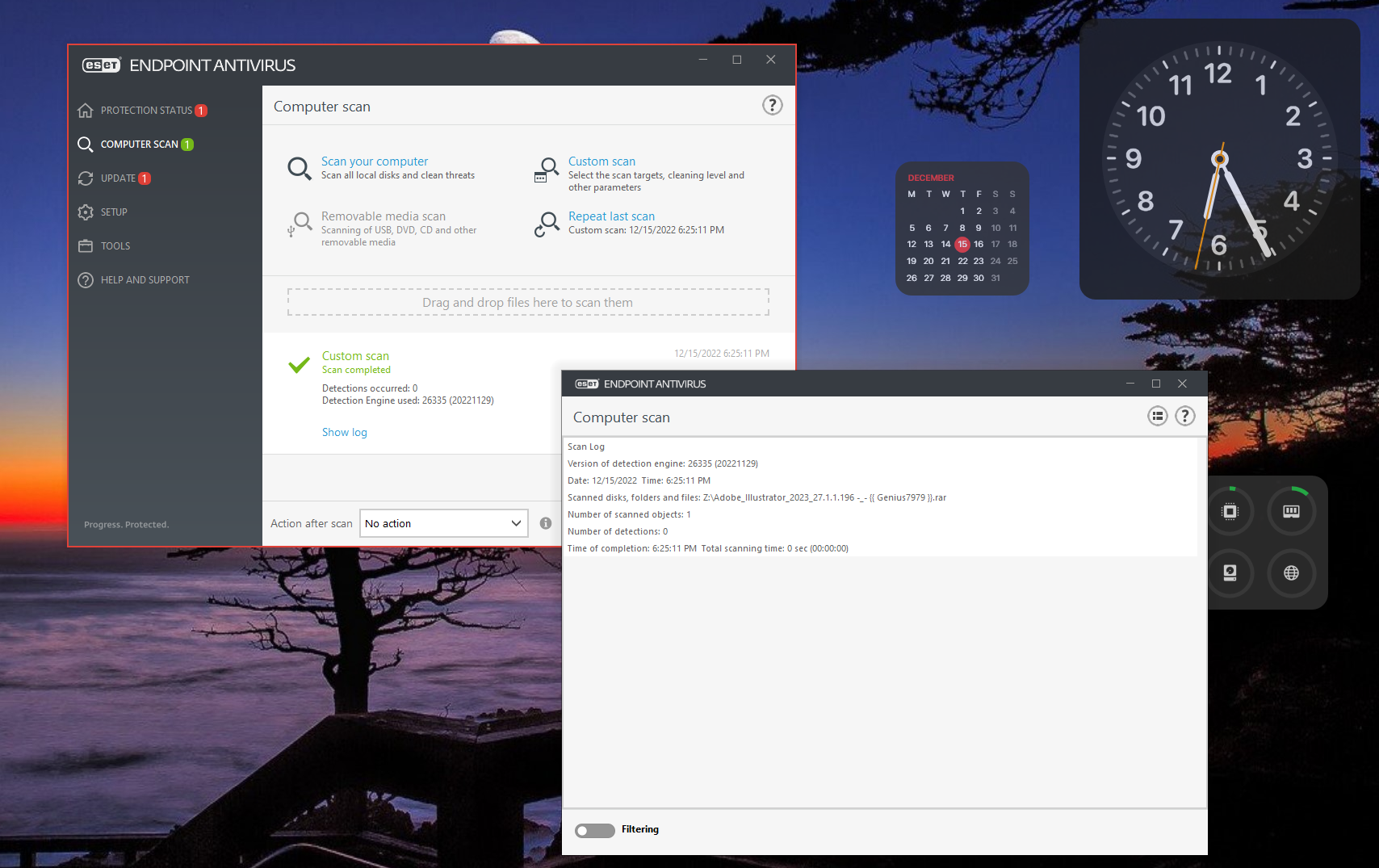Click the Custom scan targets icon

[x=547, y=170]
